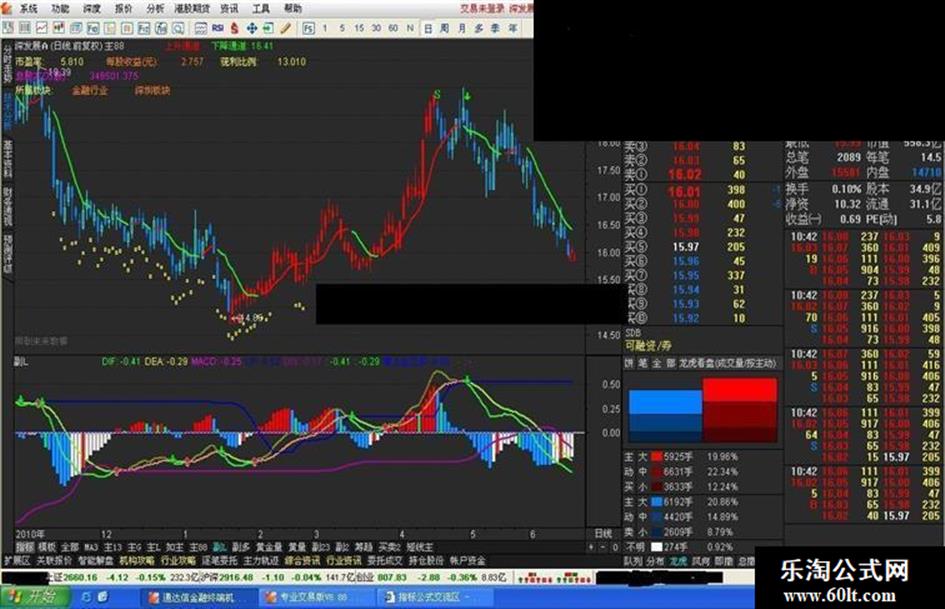Click the minus zoom button beside 日线
The width and height of the screenshot is (945, 609).
click(x=603, y=547)
